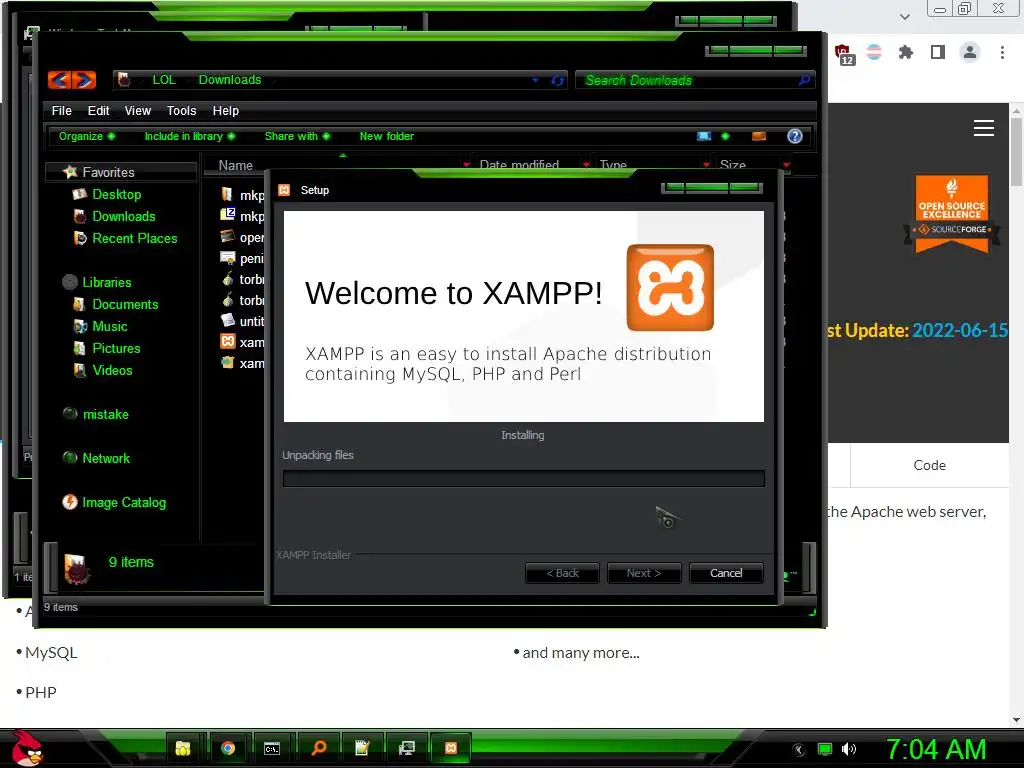Click the change view icon in Explorer toolbar
Screen dimensions: 1024x768
[704, 136]
